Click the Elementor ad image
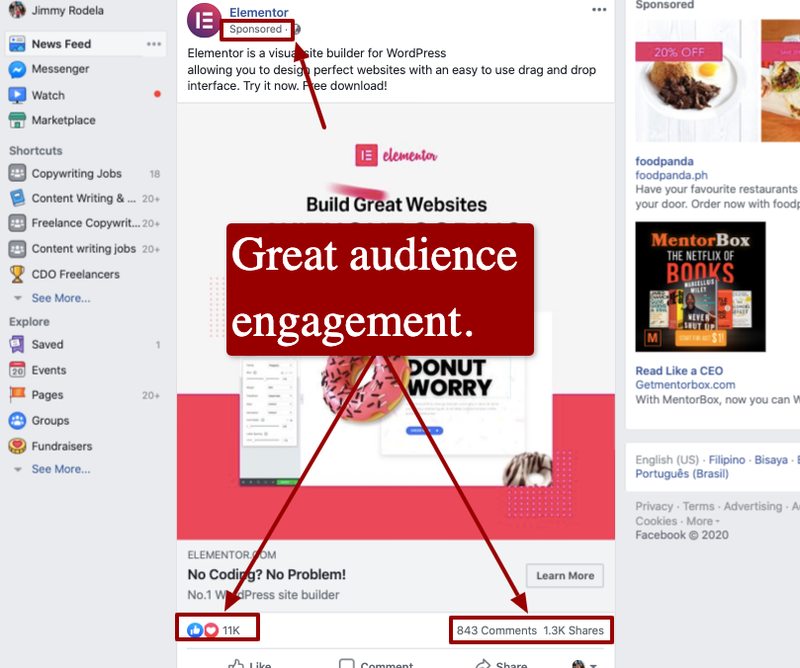The image size is (800, 668). point(395,321)
